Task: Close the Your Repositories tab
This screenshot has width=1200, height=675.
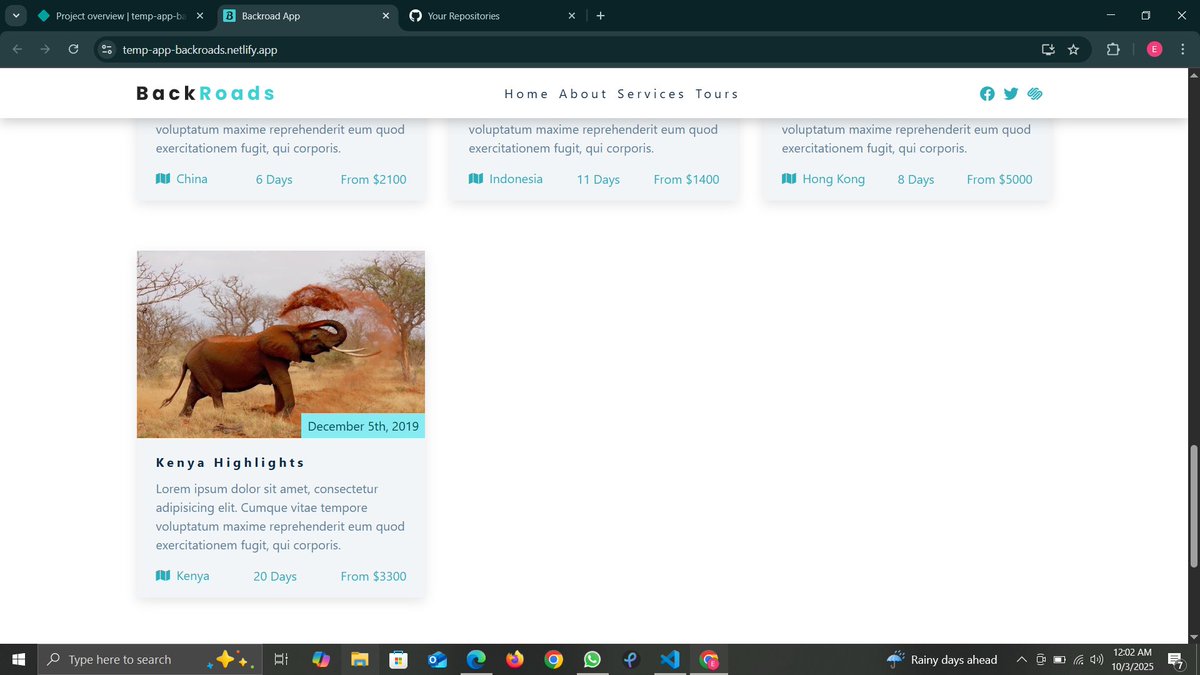Action: click(572, 16)
